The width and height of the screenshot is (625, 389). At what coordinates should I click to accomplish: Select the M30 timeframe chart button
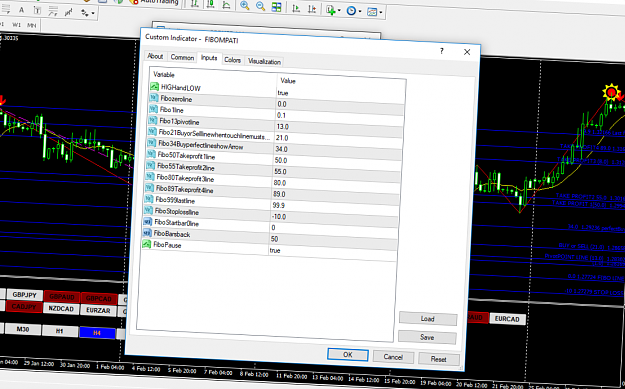pos(23,329)
